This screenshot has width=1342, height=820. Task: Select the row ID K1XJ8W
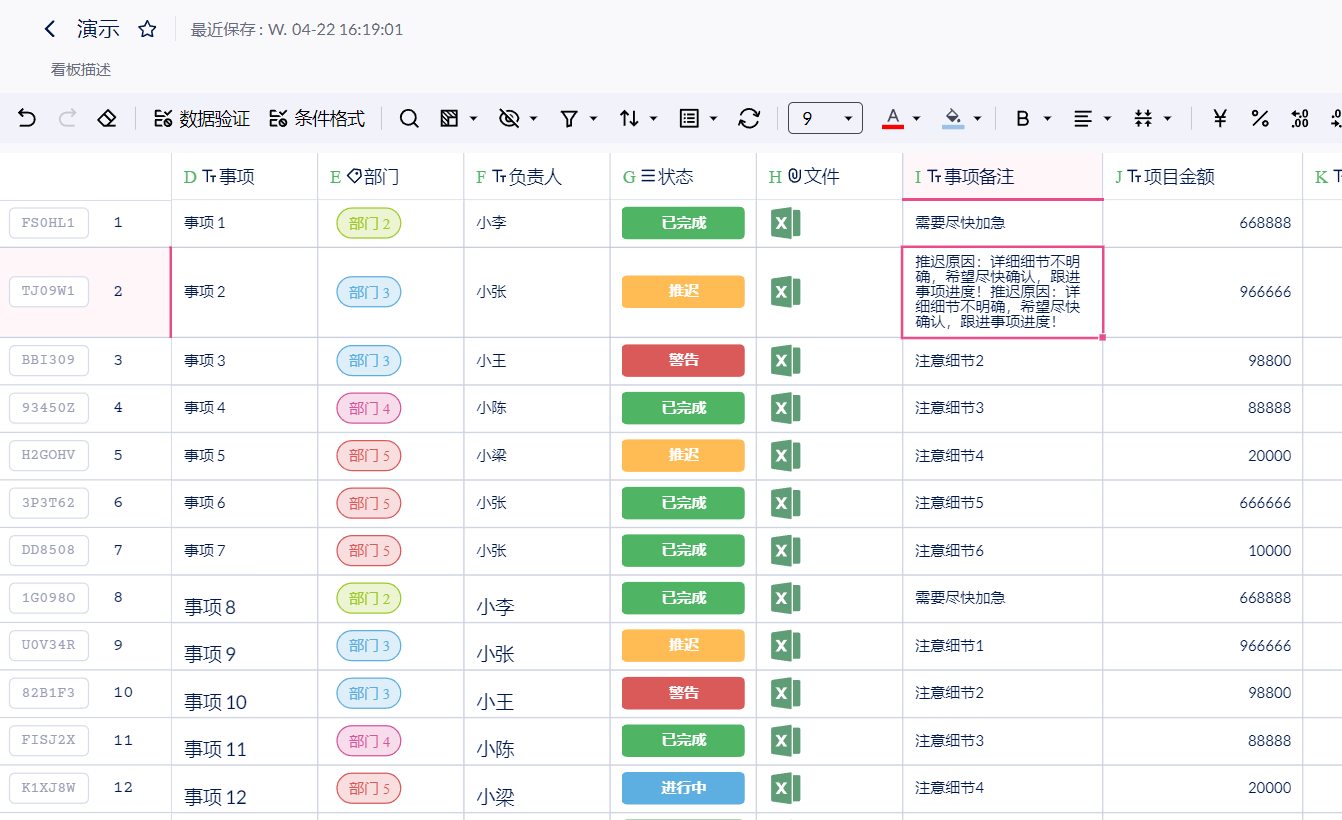(x=49, y=788)
